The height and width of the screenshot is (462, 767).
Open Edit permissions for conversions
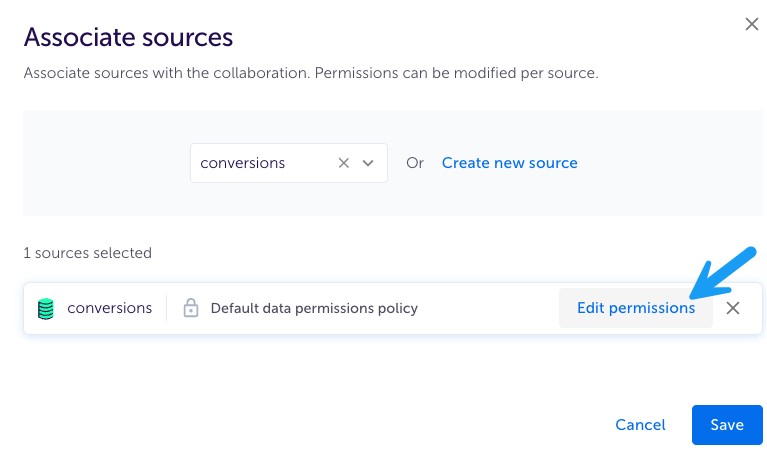[635, 308]
